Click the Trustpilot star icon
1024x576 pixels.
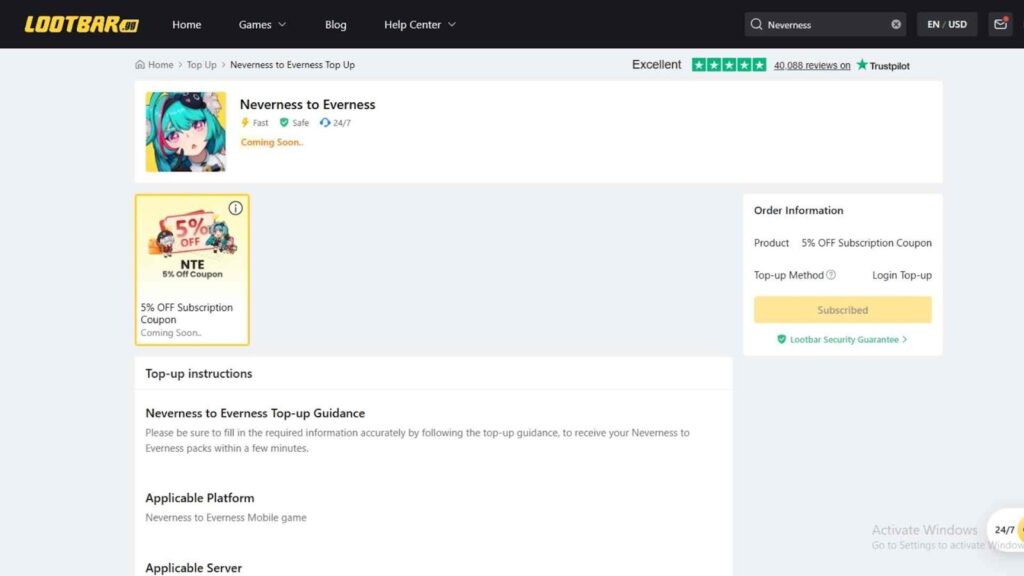pyautogui.click(x=864, y=64)
